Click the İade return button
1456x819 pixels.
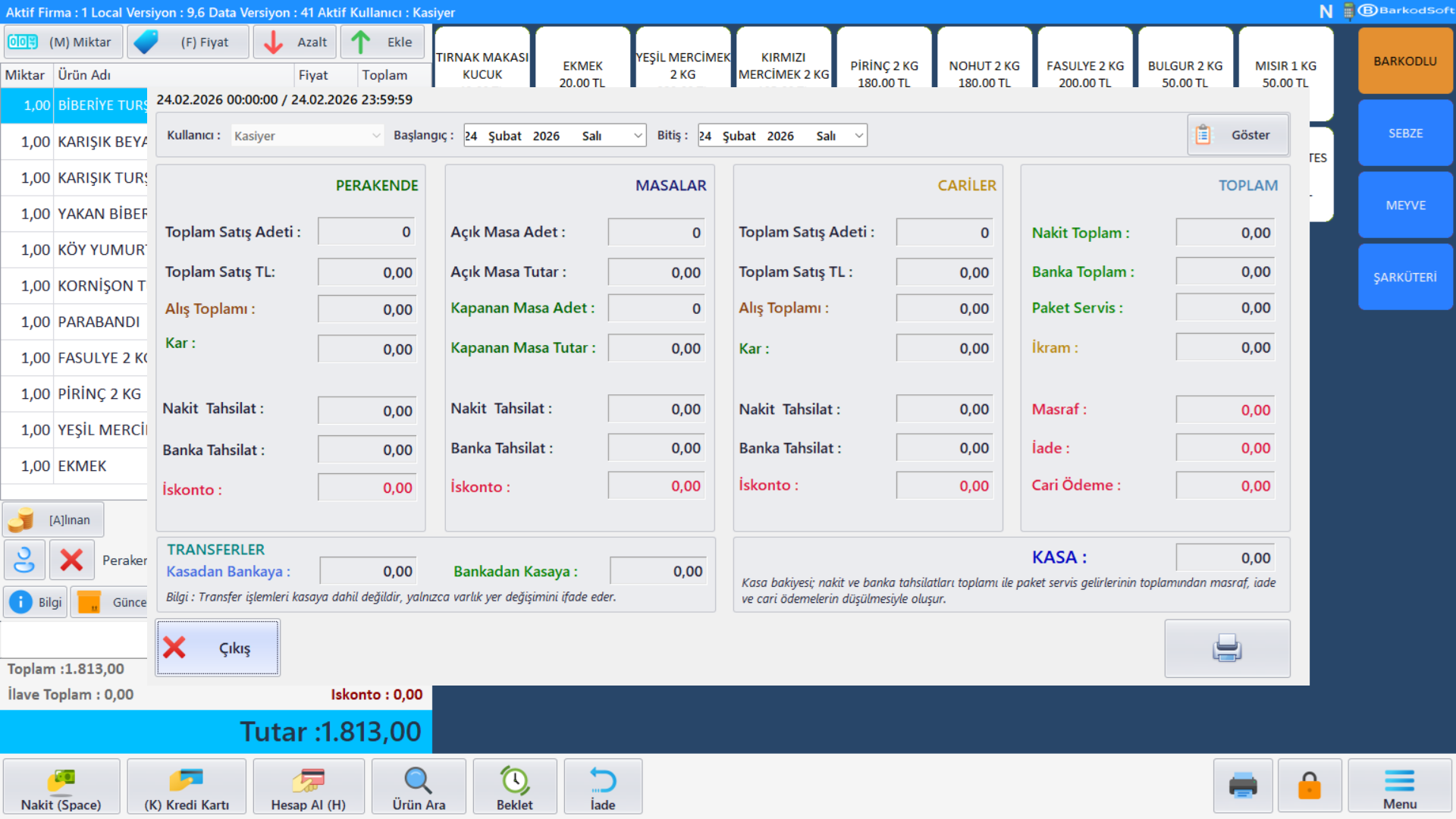[x=603, y=787]
